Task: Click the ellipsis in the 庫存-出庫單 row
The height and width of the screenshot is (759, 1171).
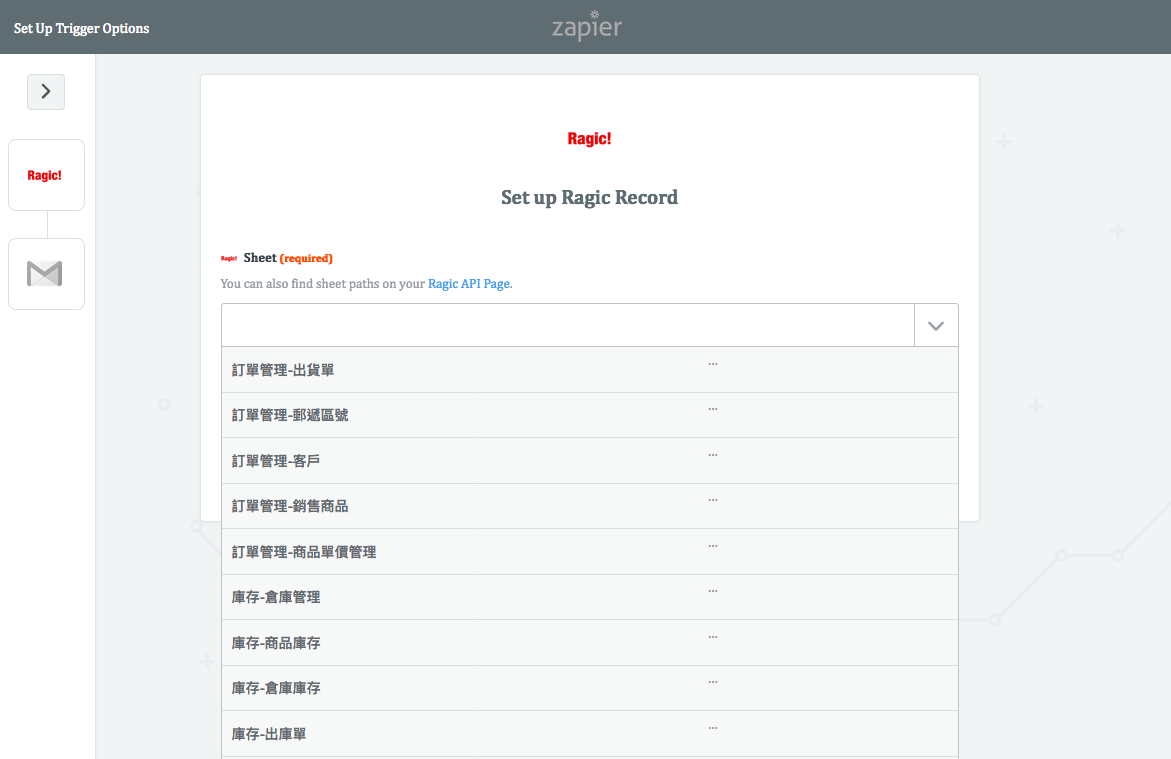Action: (713, 728)
